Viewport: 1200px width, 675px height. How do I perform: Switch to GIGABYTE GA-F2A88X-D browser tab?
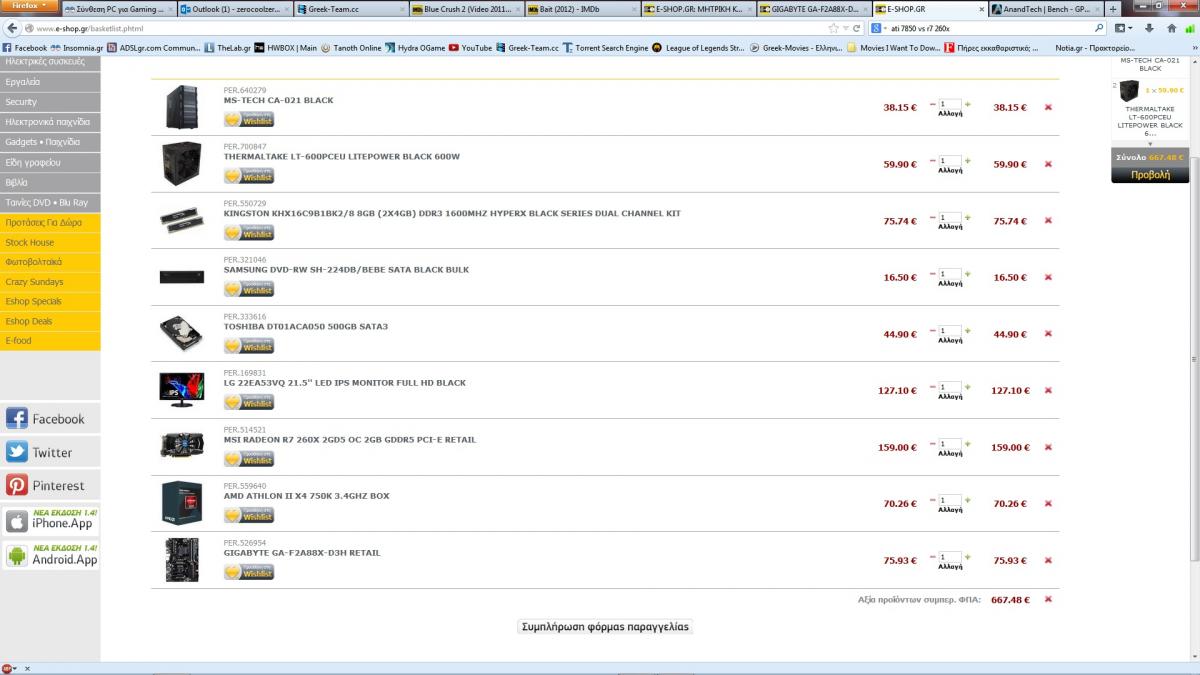click(x=813, y=9)
